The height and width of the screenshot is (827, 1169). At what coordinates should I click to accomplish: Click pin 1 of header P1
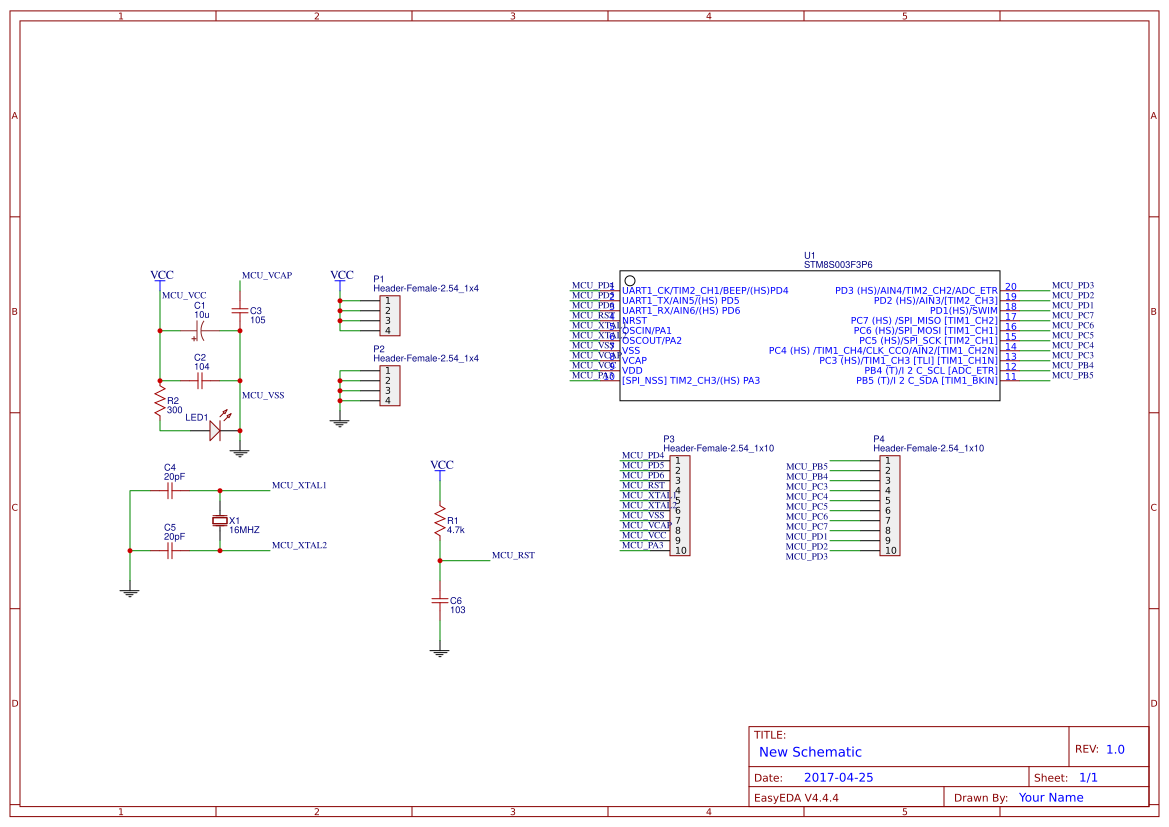pyautogui.click(x=388, y=301)
